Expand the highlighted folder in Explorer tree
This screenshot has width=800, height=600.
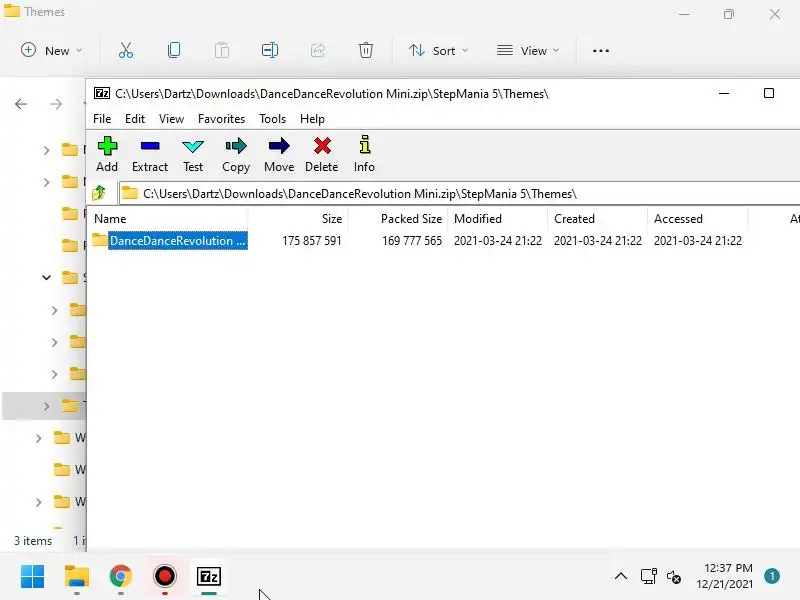(x=46, y=406)
